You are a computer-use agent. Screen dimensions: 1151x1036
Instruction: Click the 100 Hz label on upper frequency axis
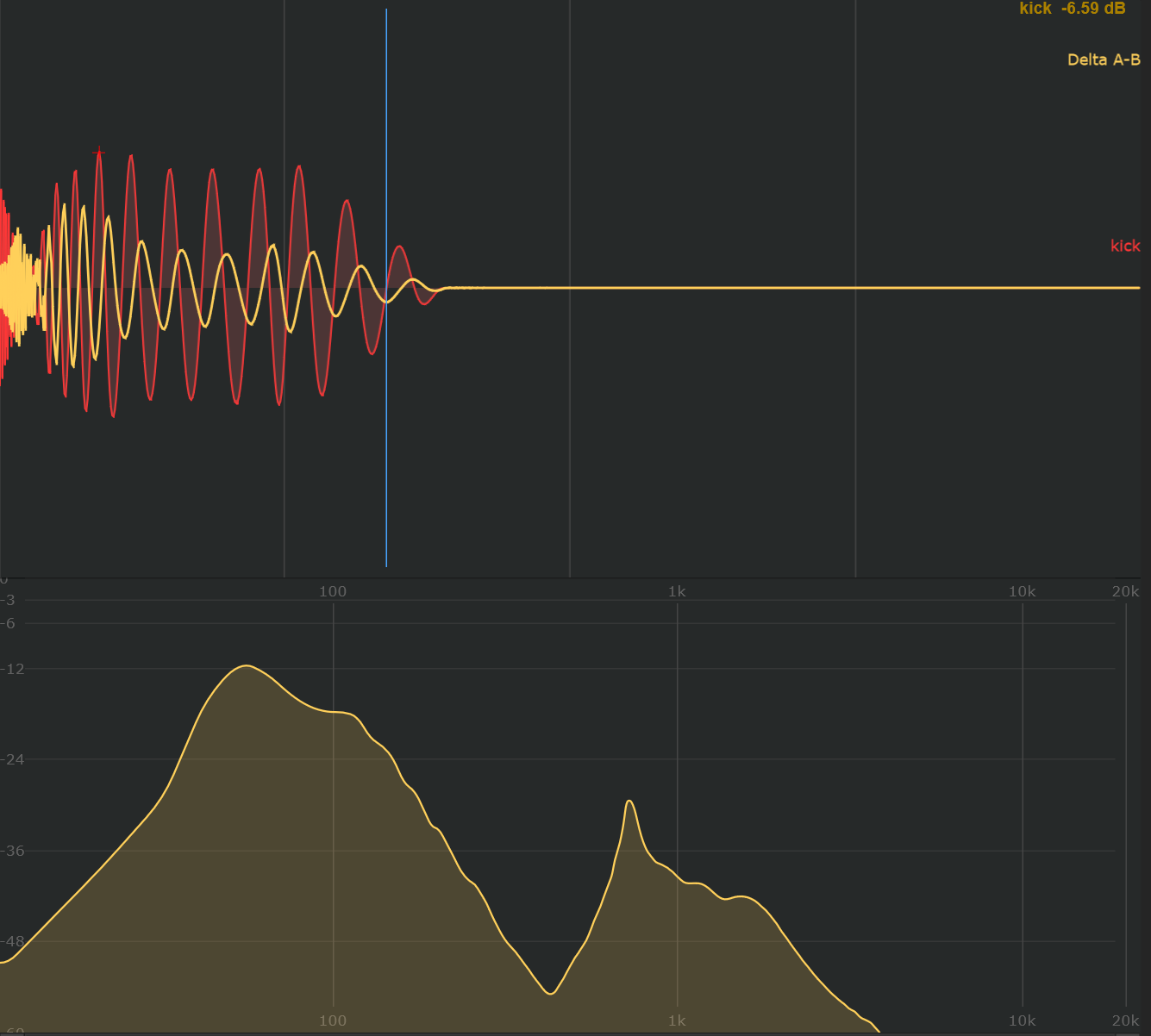pos(333,591)
